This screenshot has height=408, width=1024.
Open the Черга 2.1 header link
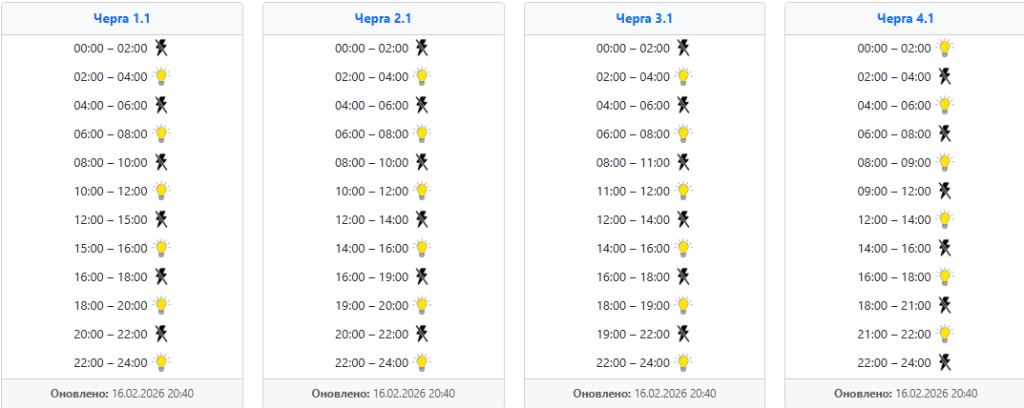coord(383,18)
